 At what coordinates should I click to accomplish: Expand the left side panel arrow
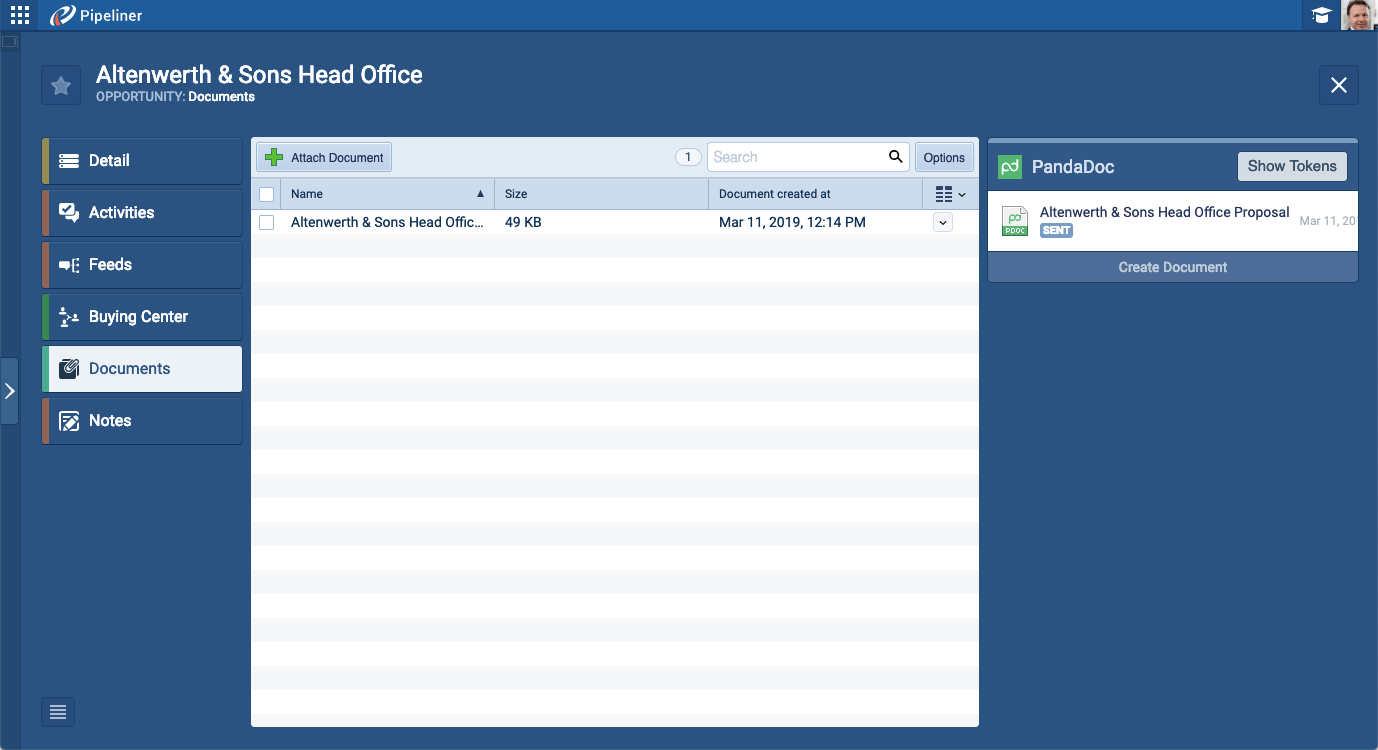(9, 391)
